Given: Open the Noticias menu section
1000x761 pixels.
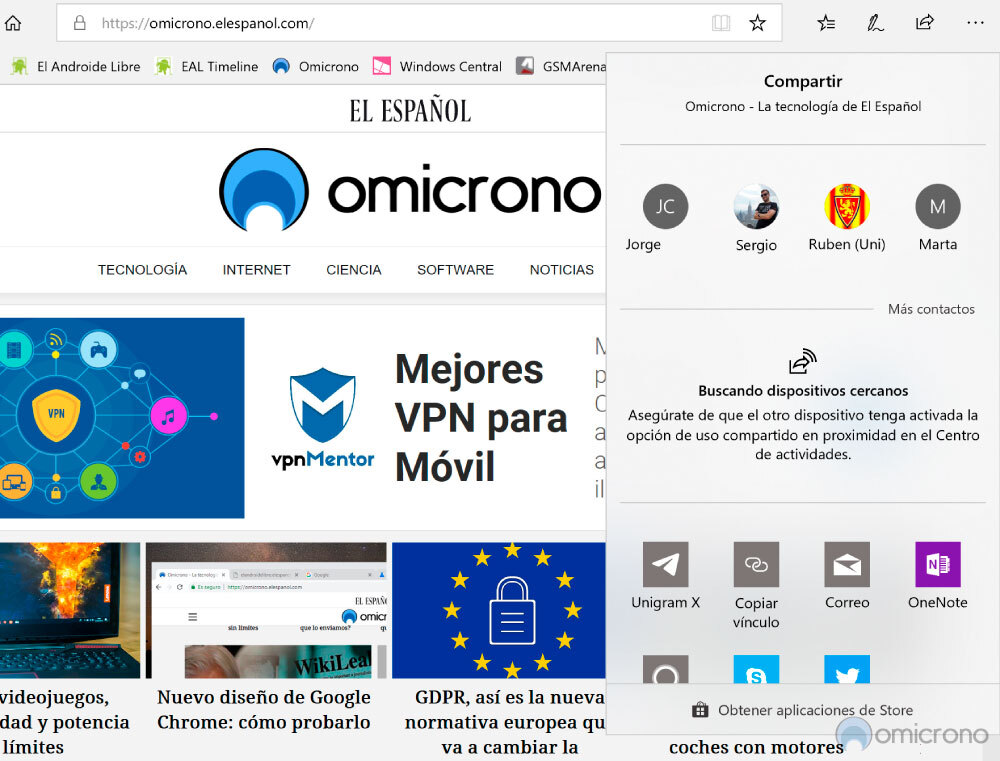Looking at the screenshot, I should coord(562,270).
